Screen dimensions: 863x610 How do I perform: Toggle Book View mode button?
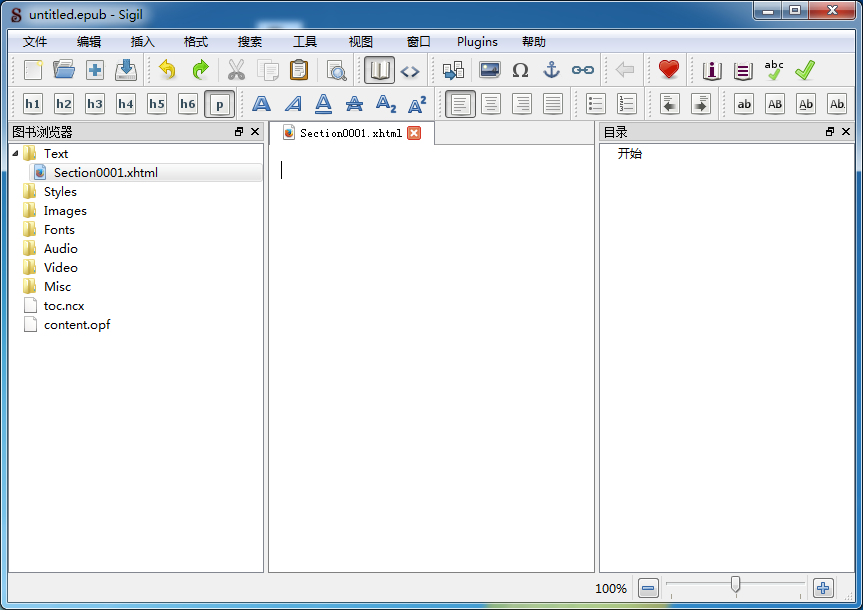pyautogui.click(x=379, y=70)
